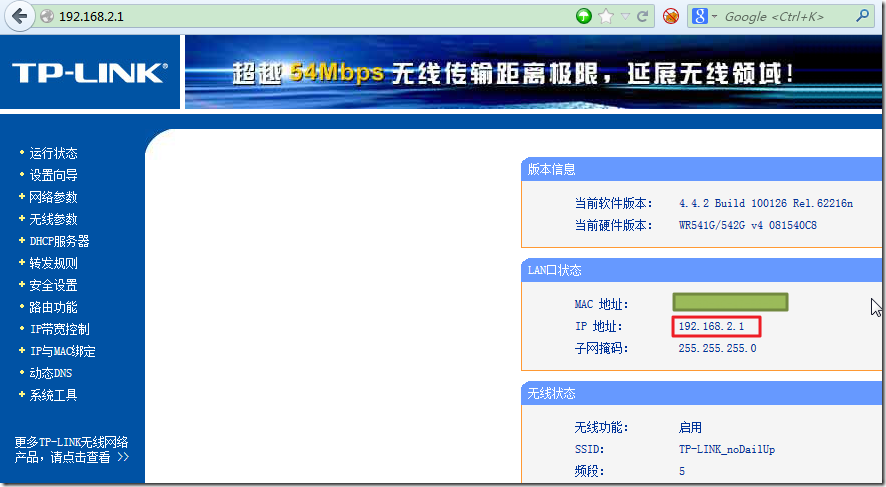Image resolution: width=886 pixels, height=487 pixels.
Task: Open 运行状态 in the sidebar
Action: click(x=53, y=153)
